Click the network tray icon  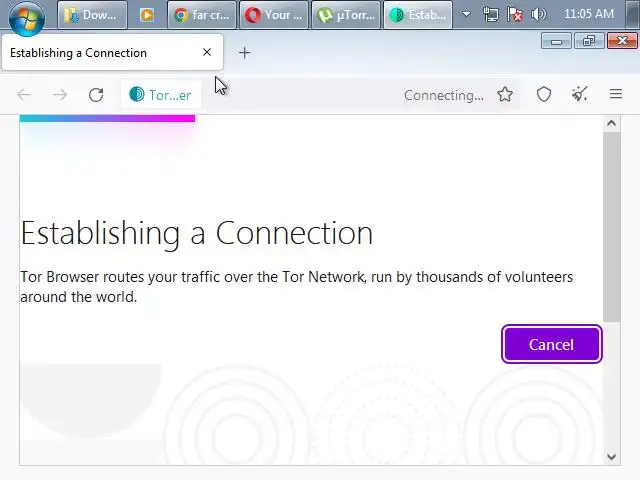pos(490,15)
